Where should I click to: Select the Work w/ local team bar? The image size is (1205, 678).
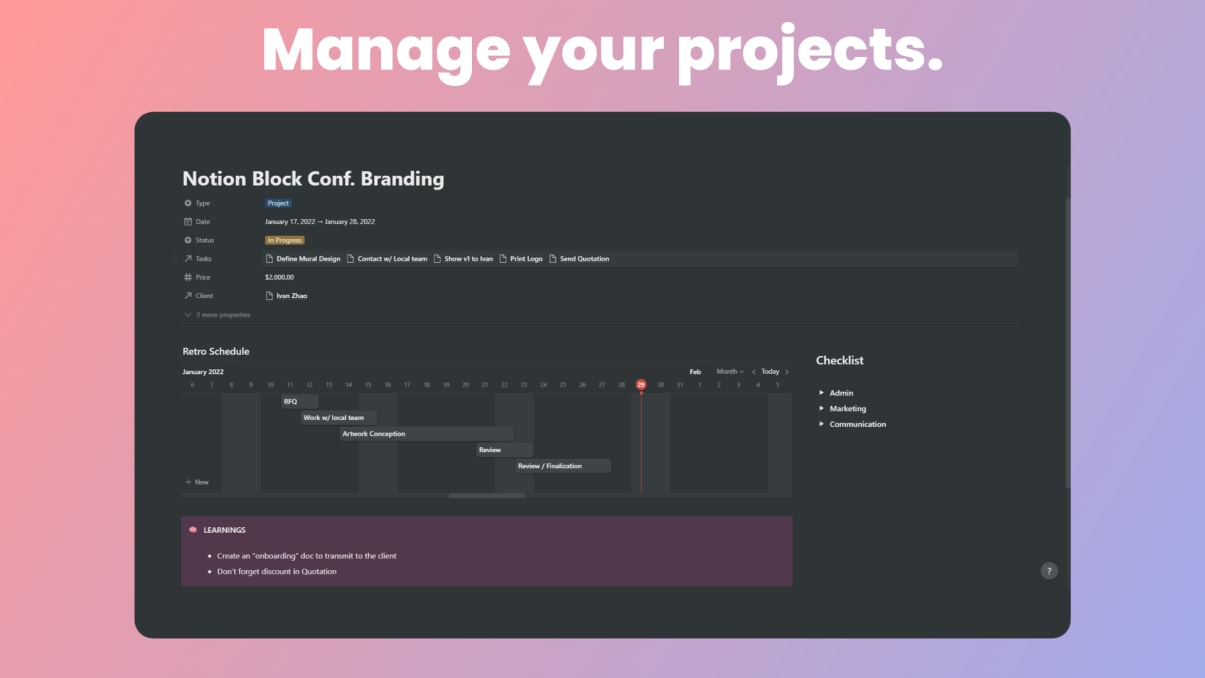click(338, 417)
